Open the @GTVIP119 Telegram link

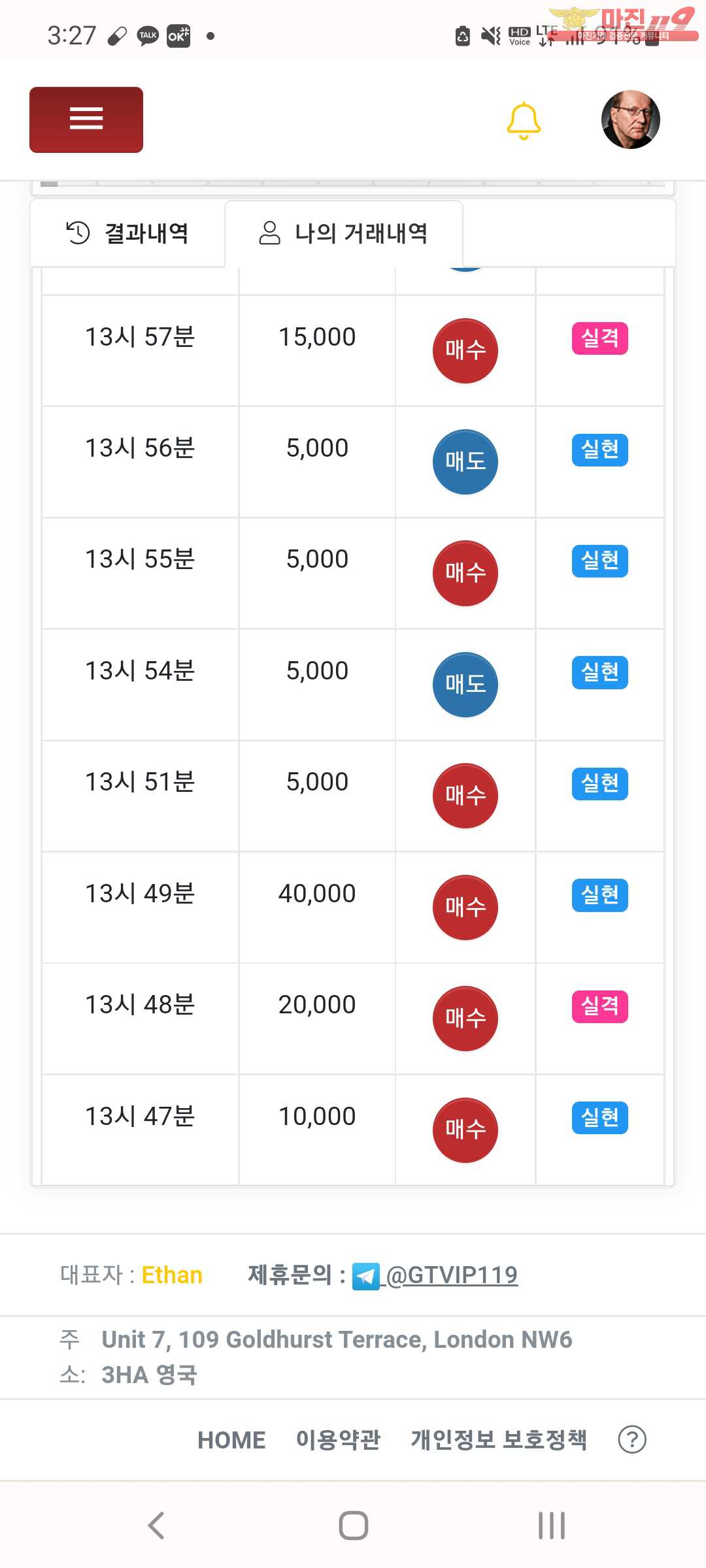point(452,1275)
